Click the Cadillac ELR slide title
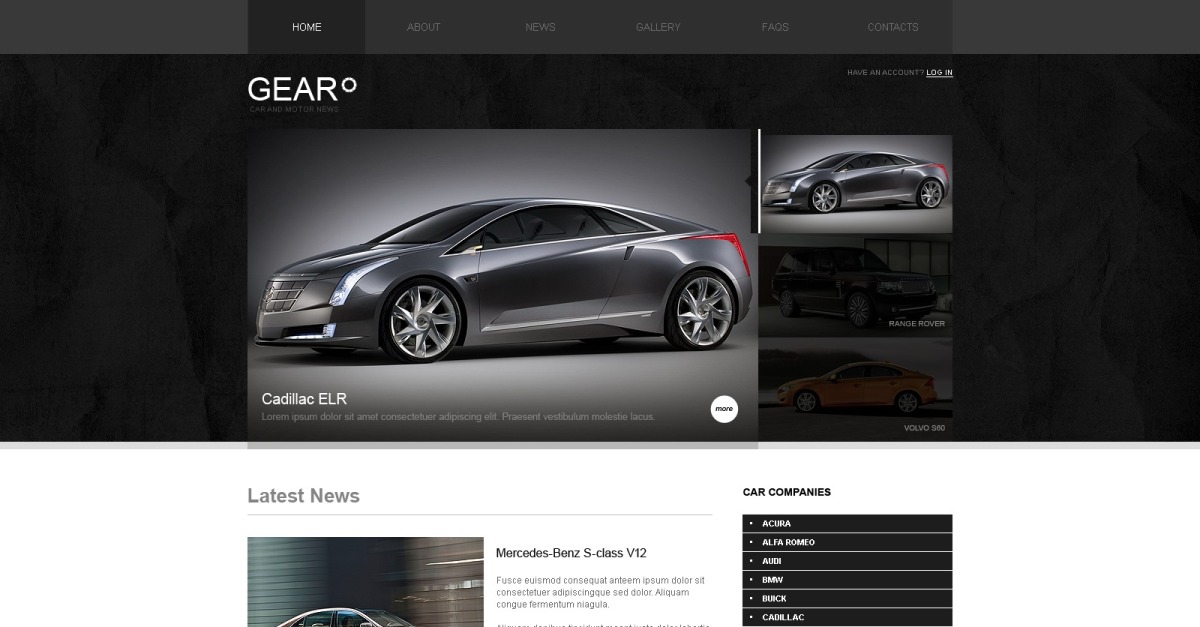 304,399
